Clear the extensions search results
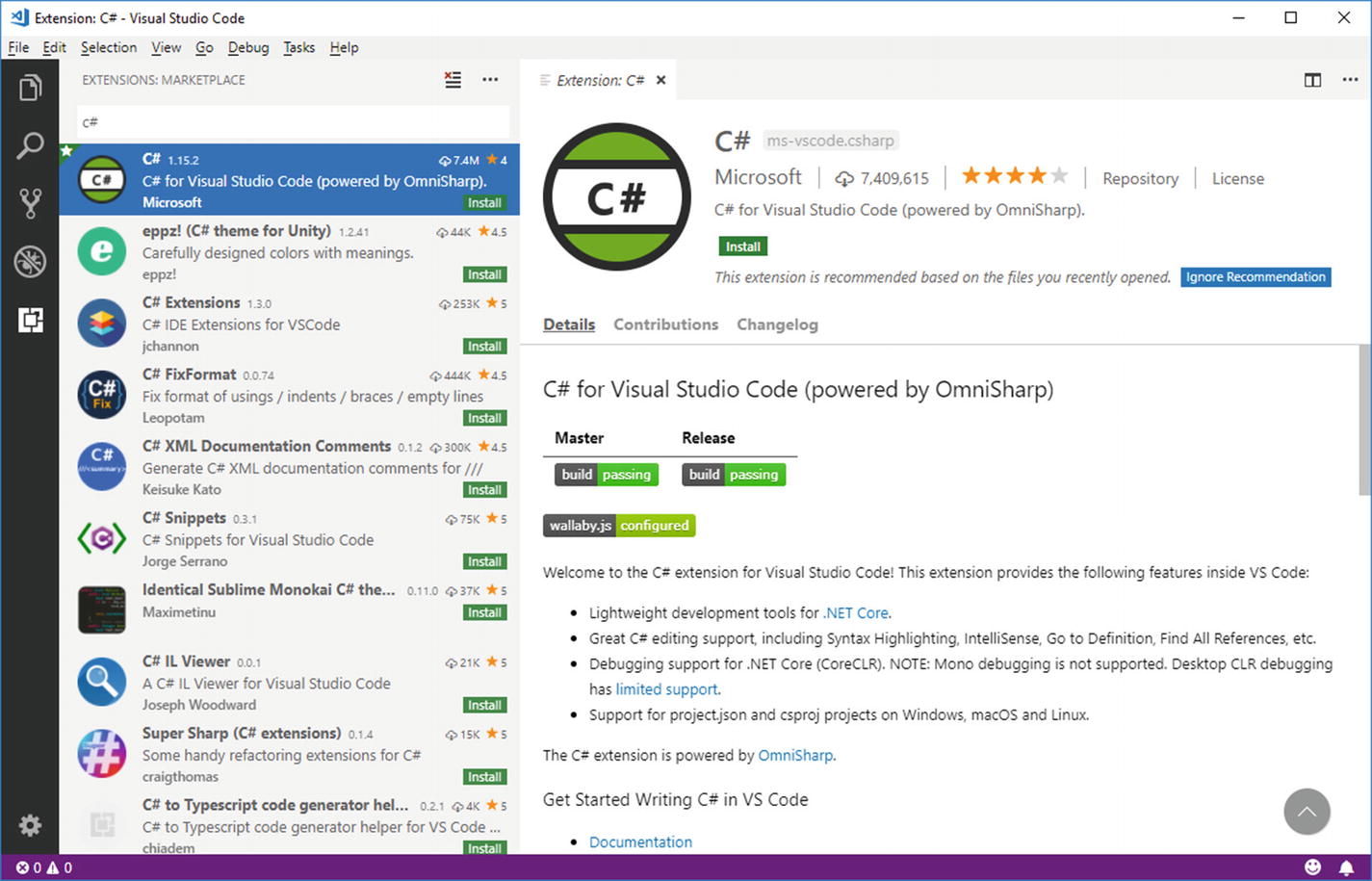1372x881 pixels. tap(453, 80)
